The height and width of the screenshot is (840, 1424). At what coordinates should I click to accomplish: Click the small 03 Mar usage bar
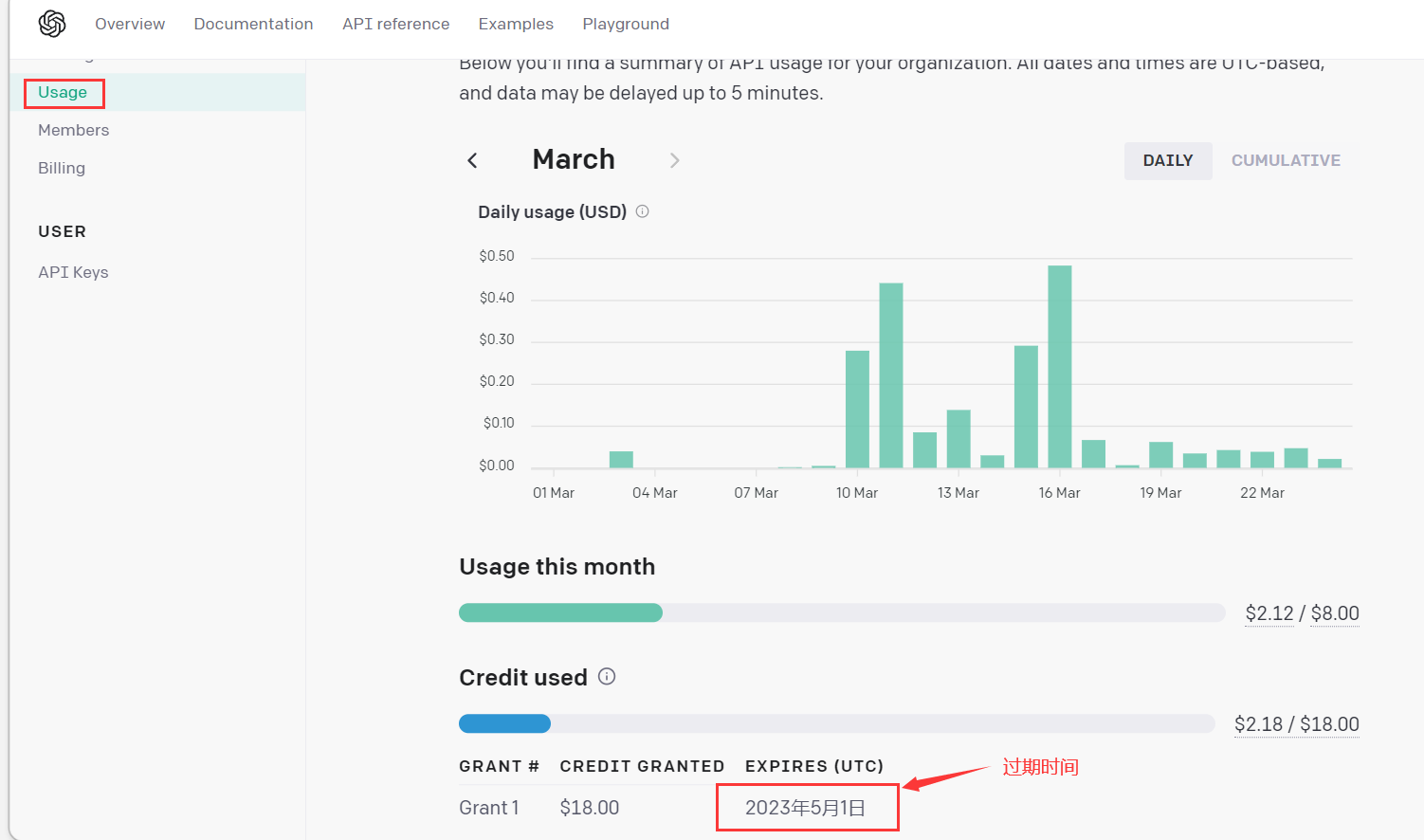[x=621, y=460]
